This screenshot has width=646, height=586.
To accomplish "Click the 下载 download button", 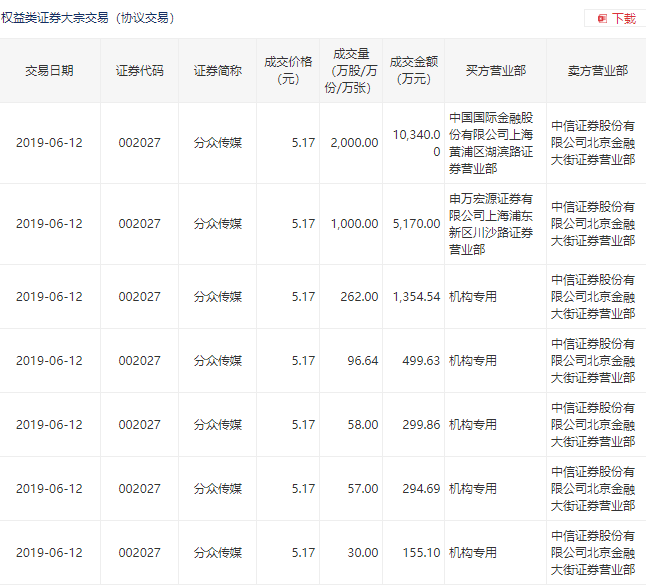I will [x=616, y=19].
